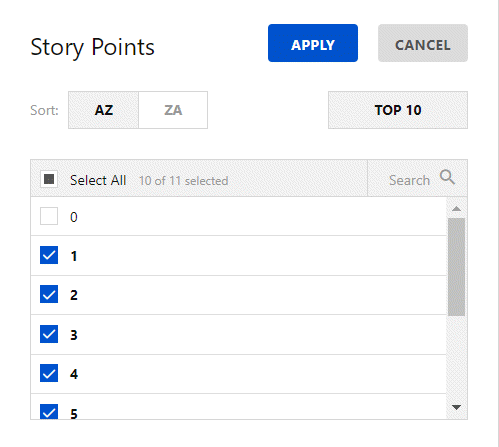Cancel the Story Points filter
Image resolution: width=499 pixels, height=447 pixels.
(423, 43)
